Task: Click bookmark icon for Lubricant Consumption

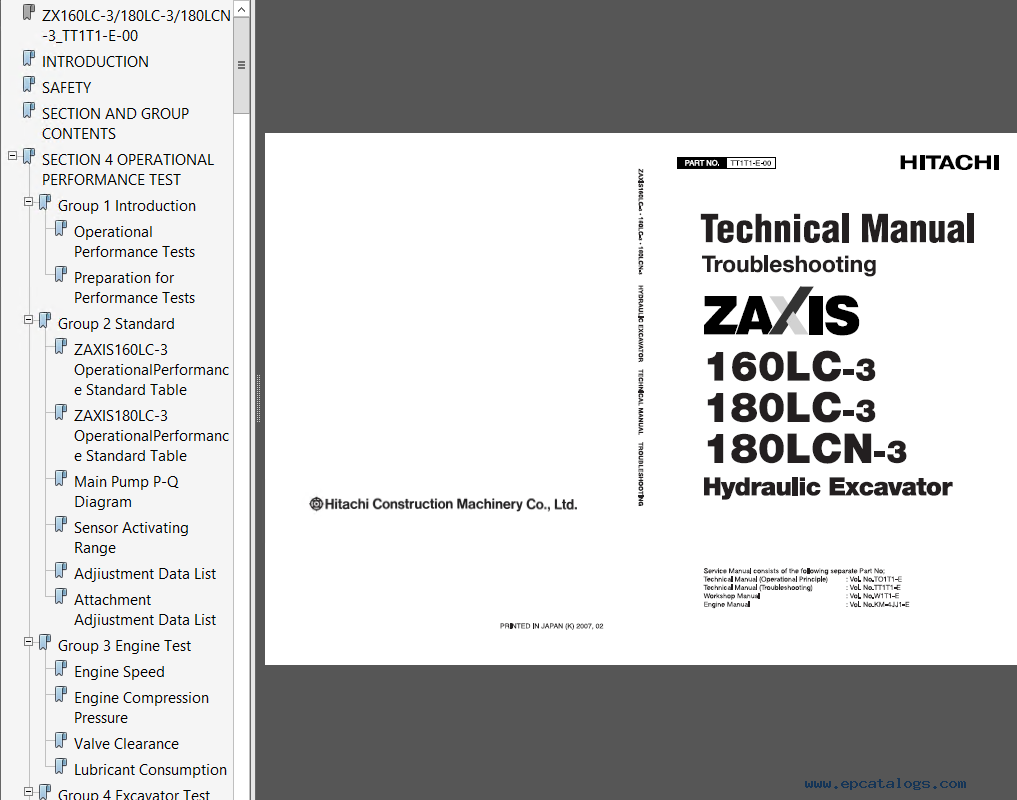Action: coord(61,768)
